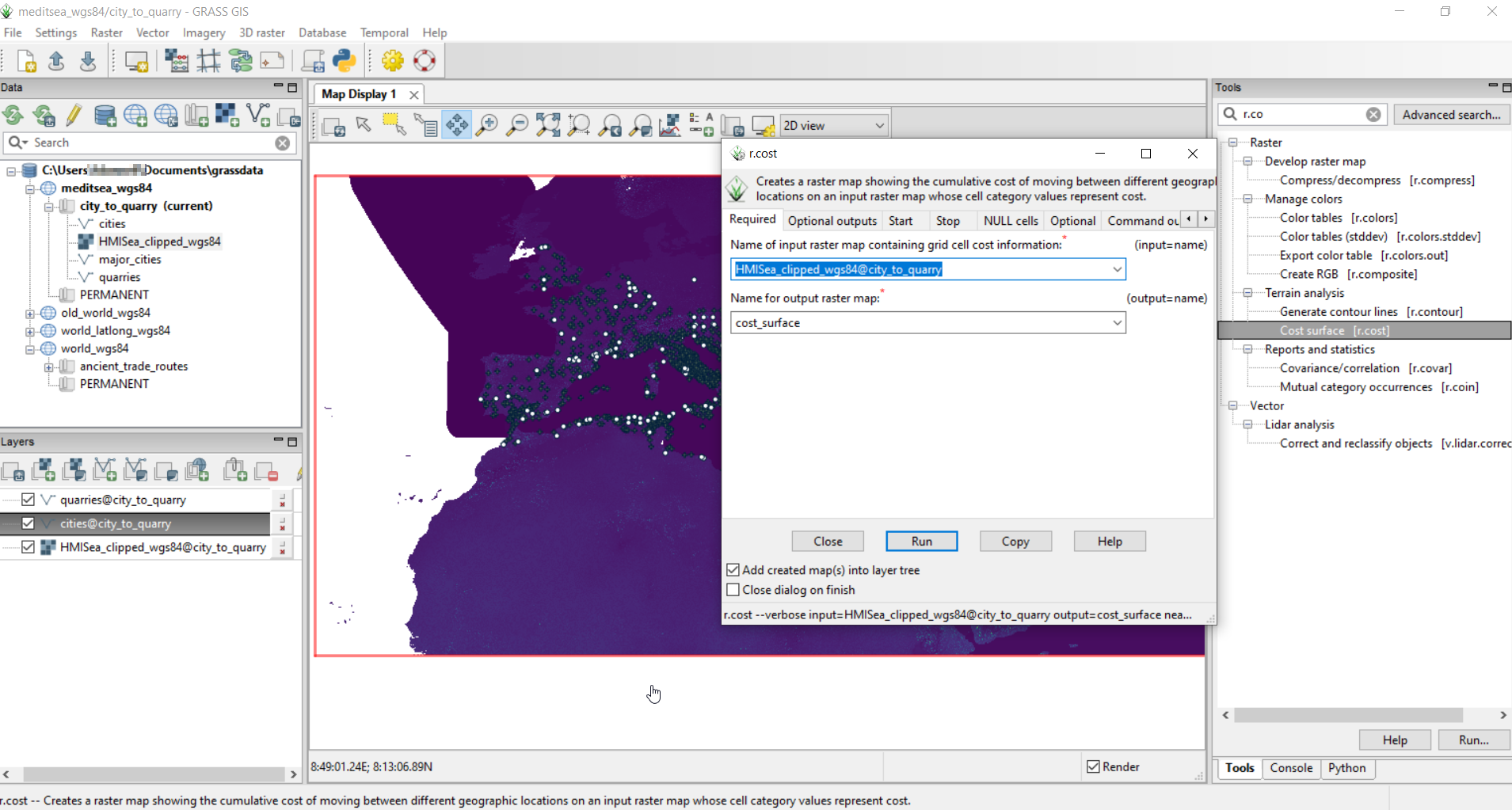Enable Close dialog on finish option
The width and height of the screenshot is (1512, 810).
(732, 590)
